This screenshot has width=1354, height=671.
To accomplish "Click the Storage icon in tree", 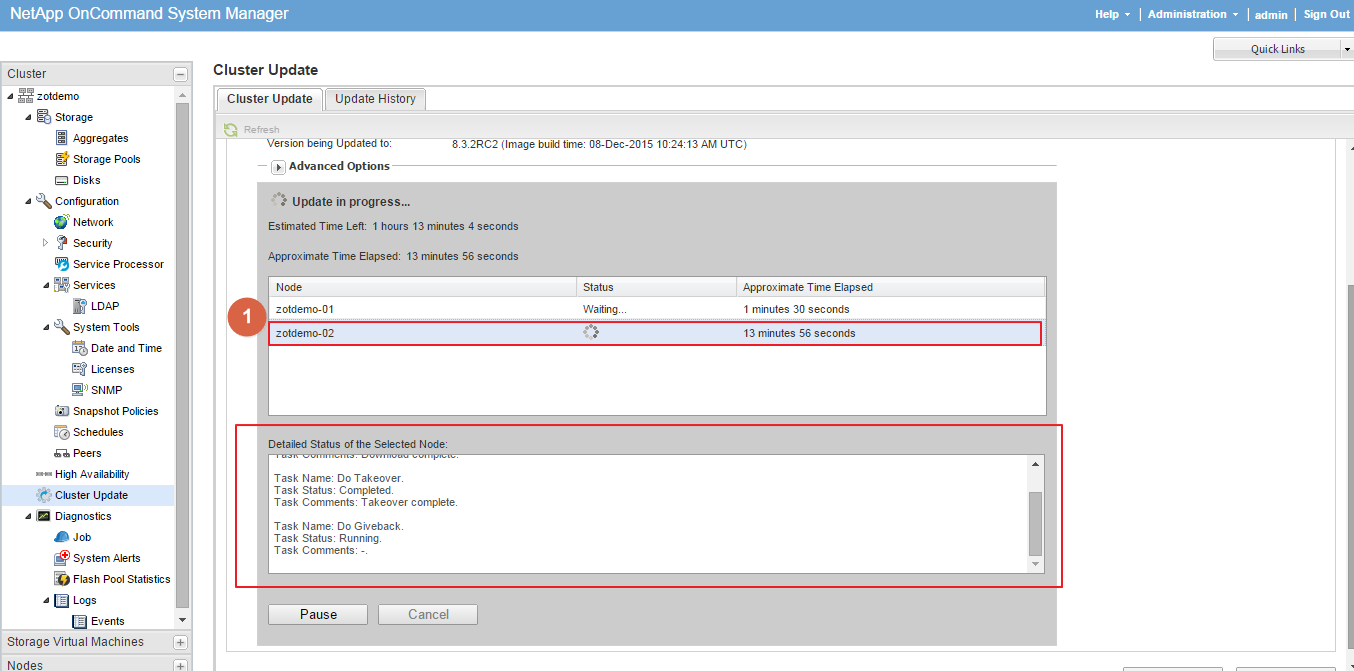I will (44, 117).
